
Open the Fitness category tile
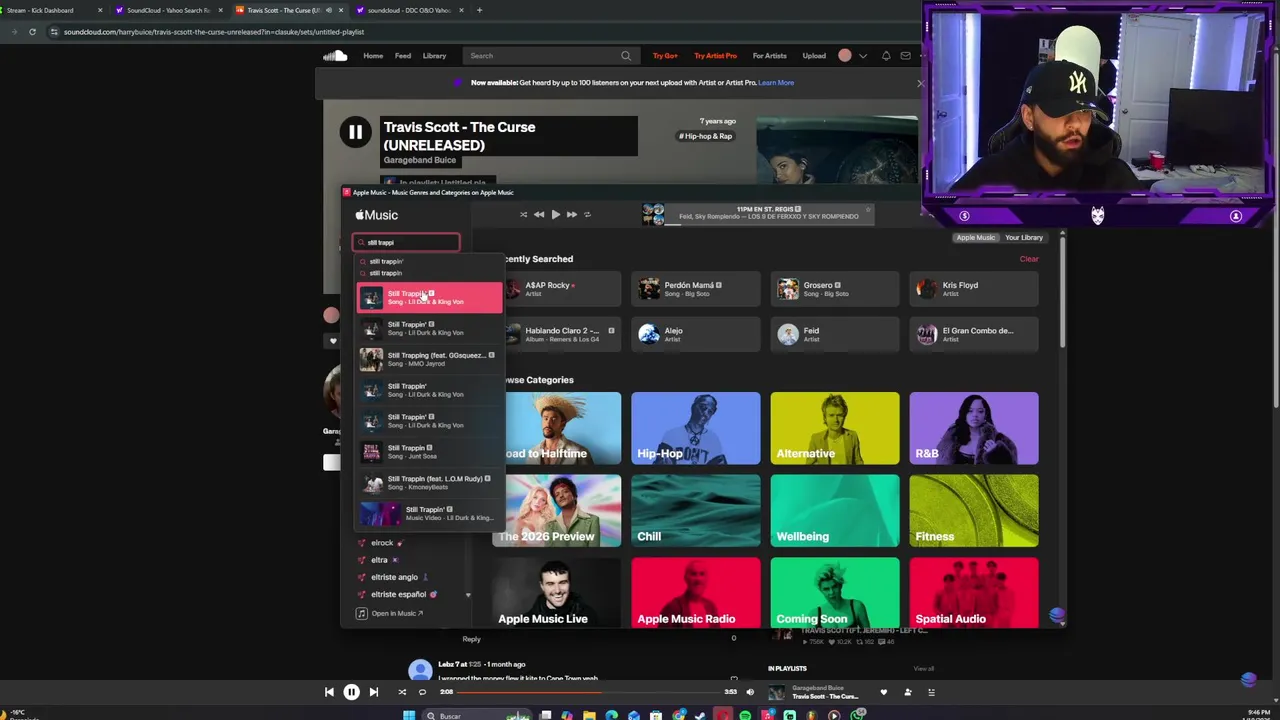click(974, 511)
